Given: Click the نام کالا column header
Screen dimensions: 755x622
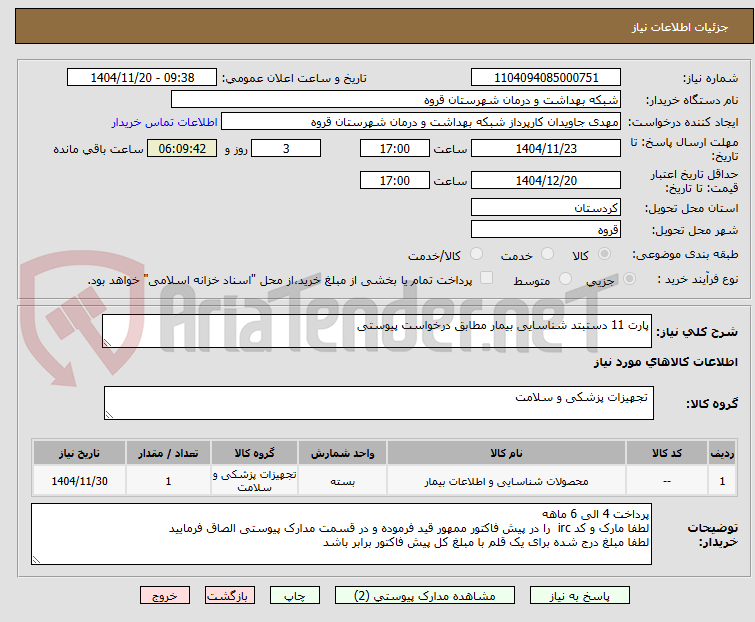Looking at the screenshot, I should [x=506, y=453].
